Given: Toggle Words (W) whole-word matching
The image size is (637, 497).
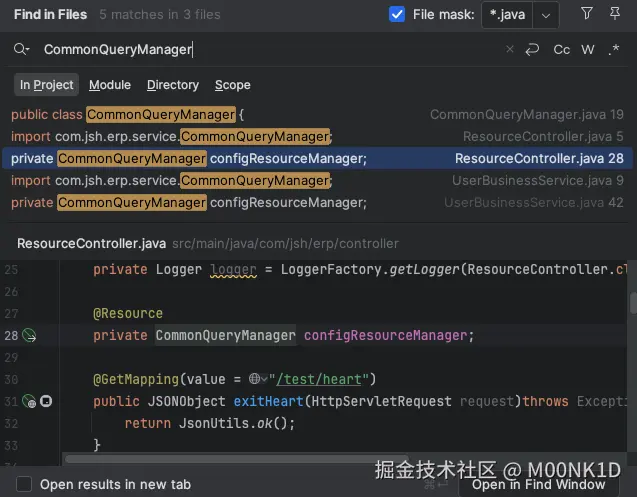Looking at the screenshot, I should (587, 50).
